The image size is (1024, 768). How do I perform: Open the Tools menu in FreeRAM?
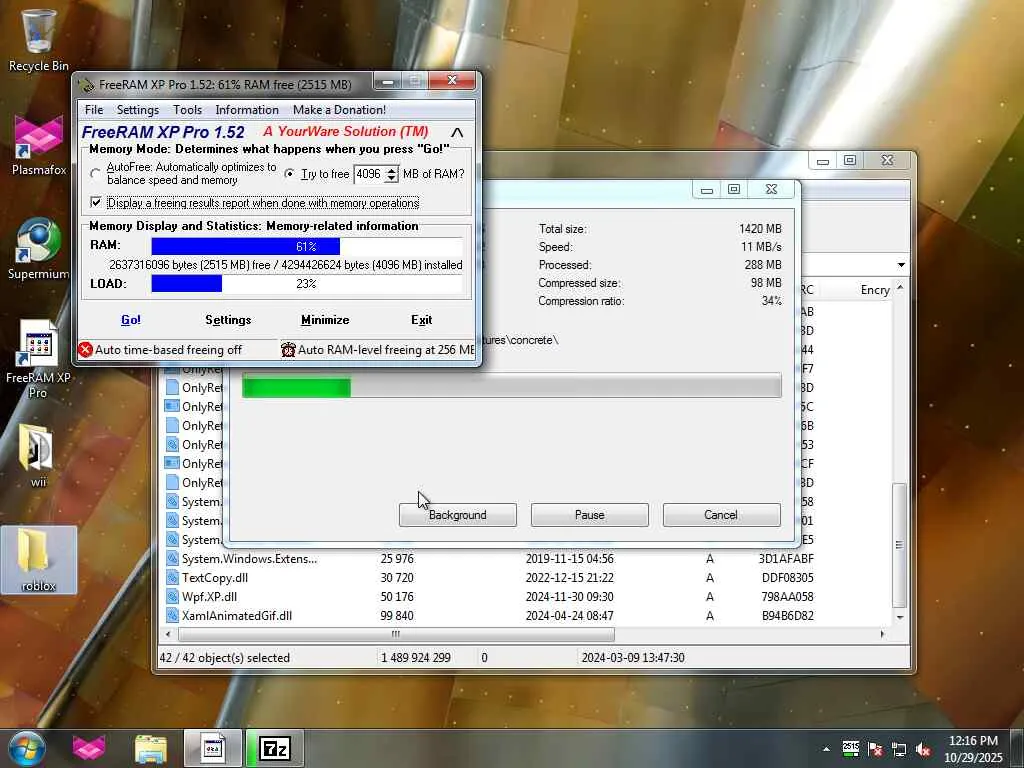187,110
